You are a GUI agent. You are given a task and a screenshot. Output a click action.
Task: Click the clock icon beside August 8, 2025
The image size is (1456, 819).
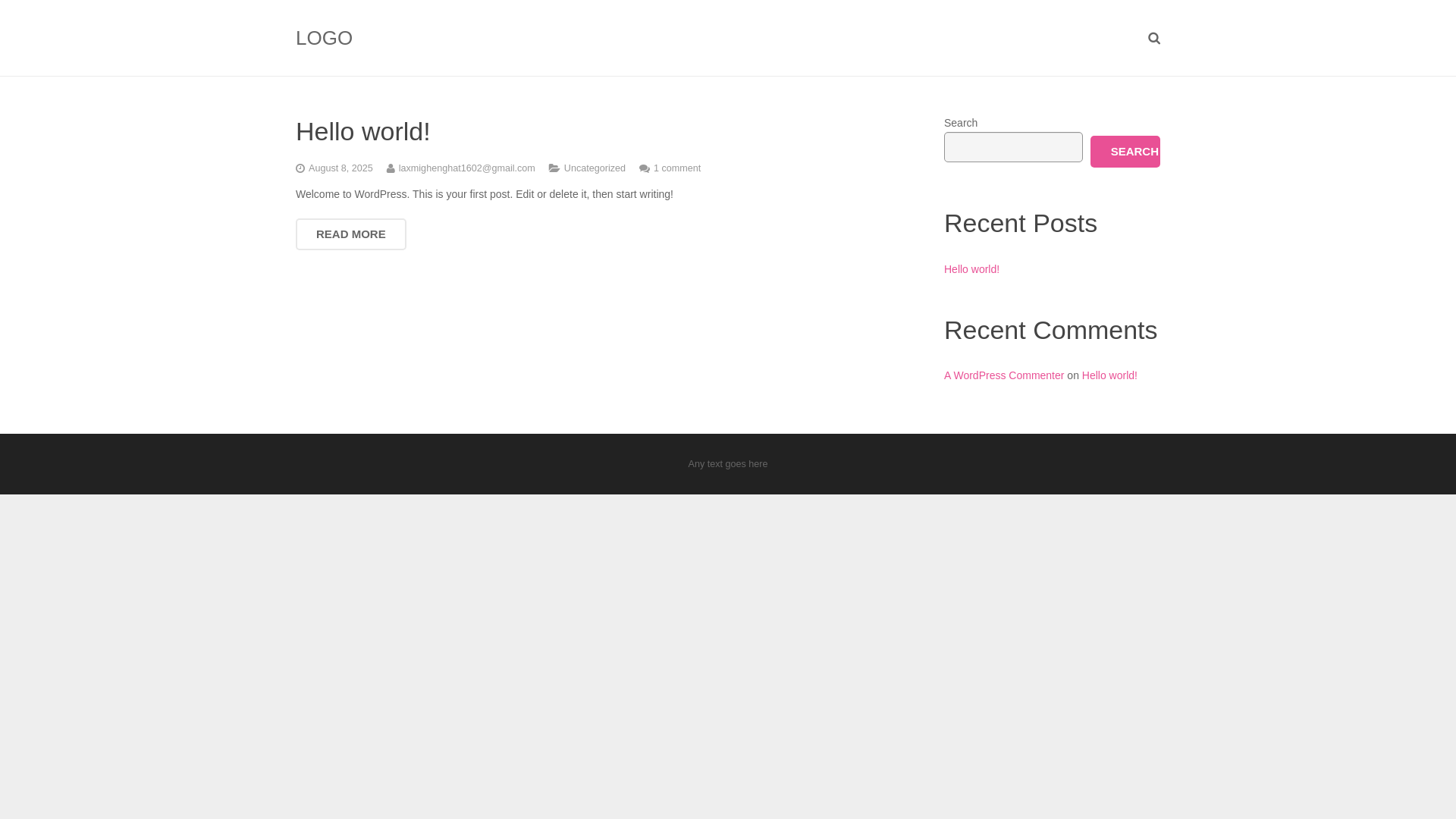[x=300, y=168]
